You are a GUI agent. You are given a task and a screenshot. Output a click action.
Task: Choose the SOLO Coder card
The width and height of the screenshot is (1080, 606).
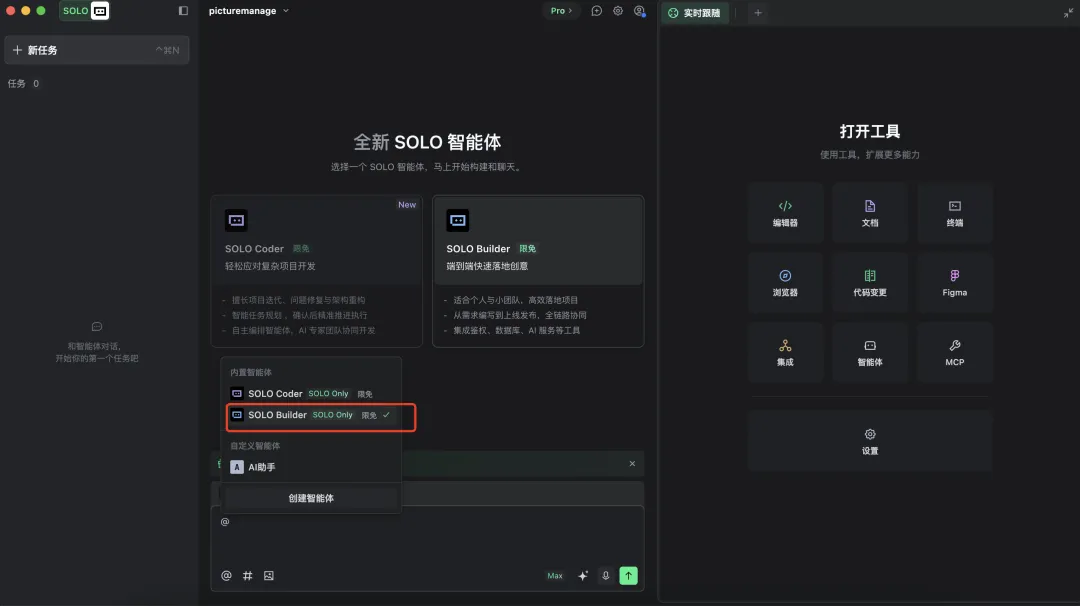coord(317,271)
